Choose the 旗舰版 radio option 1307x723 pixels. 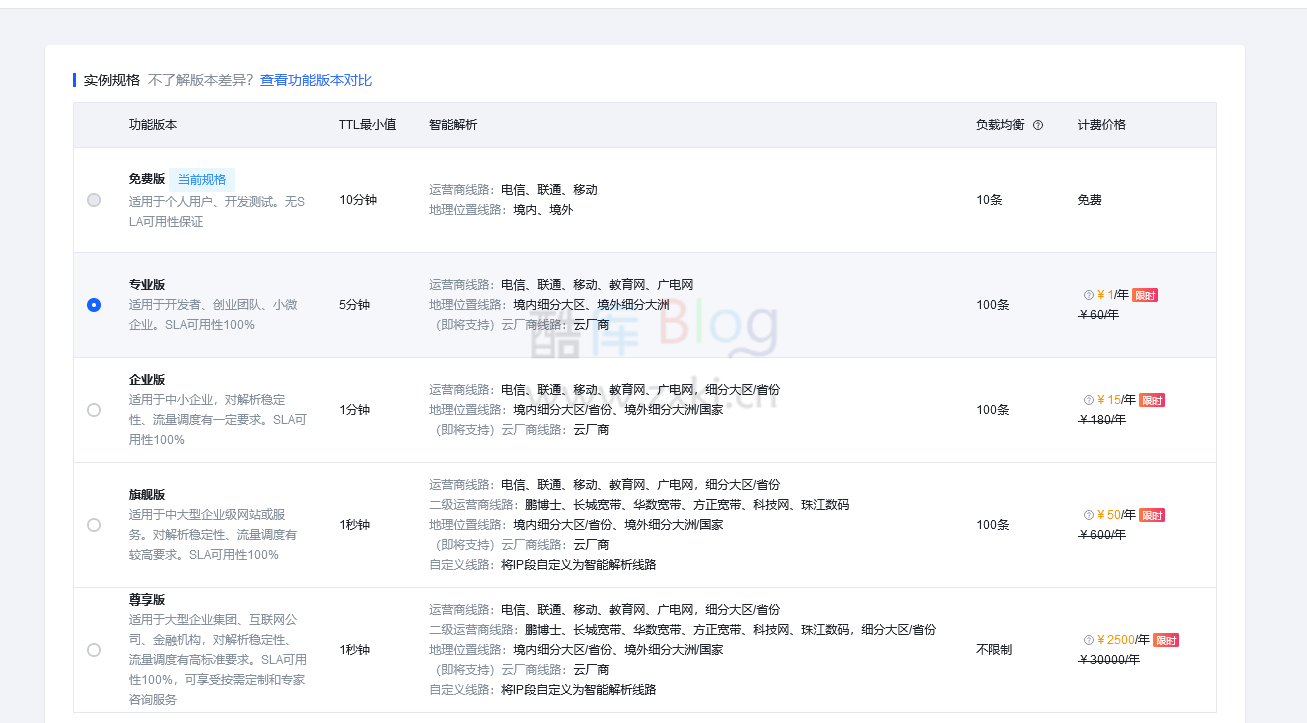point(94,525)
